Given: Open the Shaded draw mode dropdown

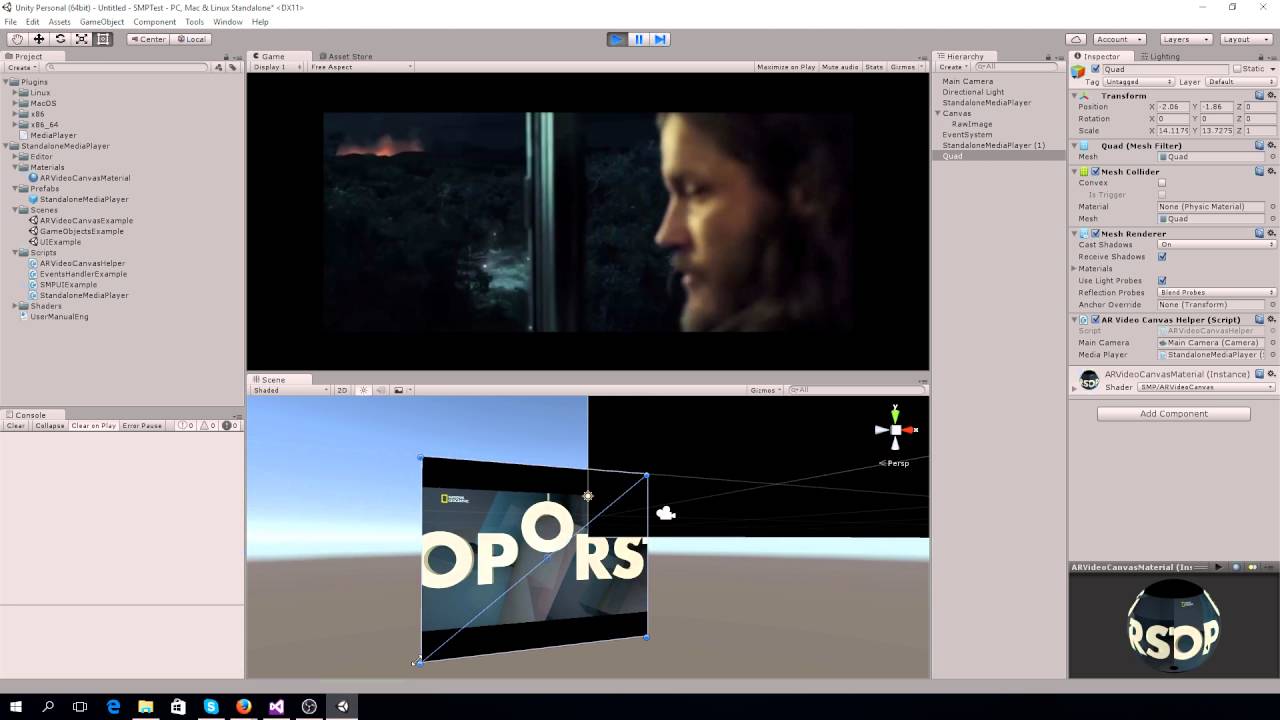Looking at the screenshot, I should click(x=290, y=390).
